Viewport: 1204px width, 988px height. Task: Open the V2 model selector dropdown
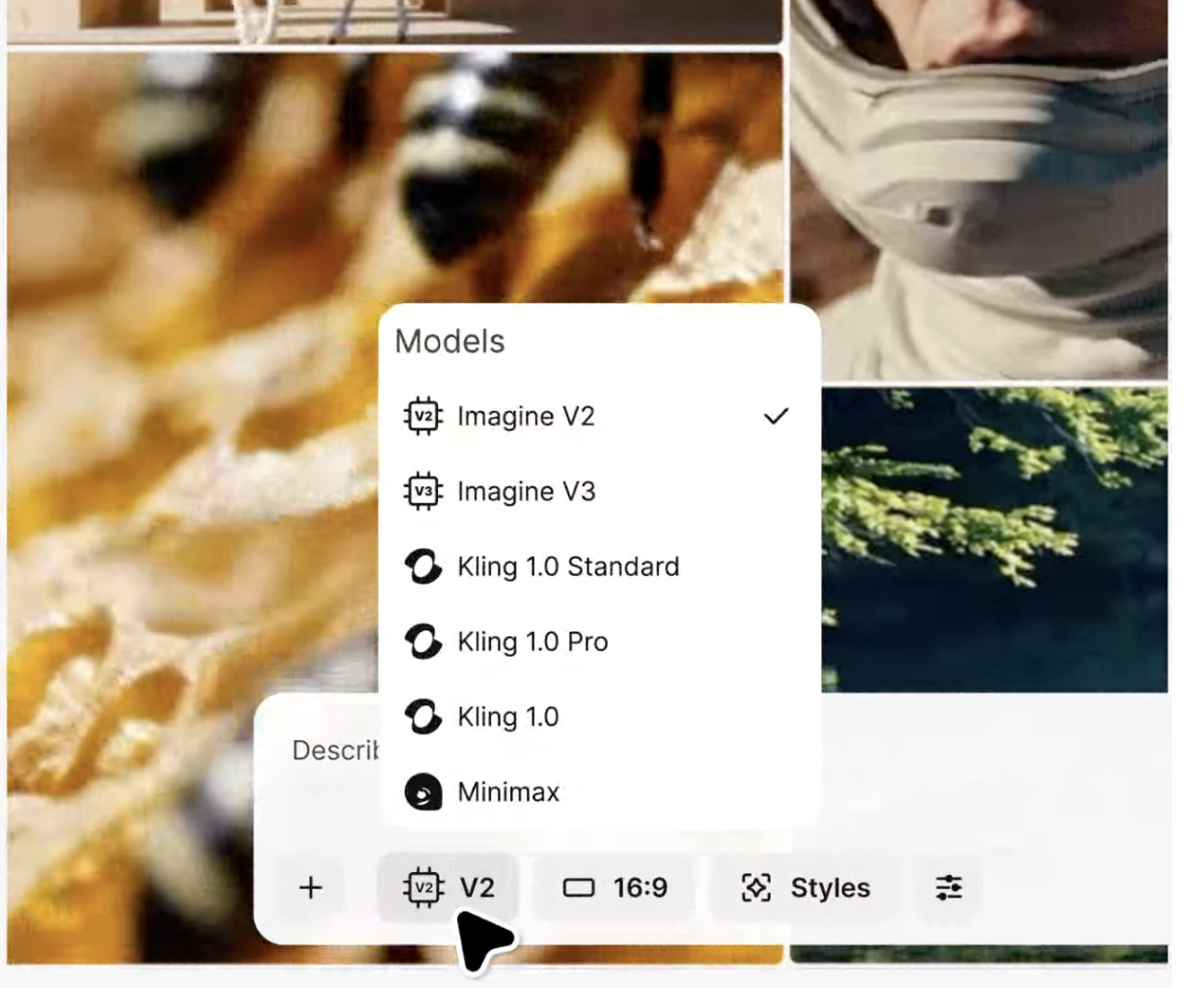click(x=449, y=887)
